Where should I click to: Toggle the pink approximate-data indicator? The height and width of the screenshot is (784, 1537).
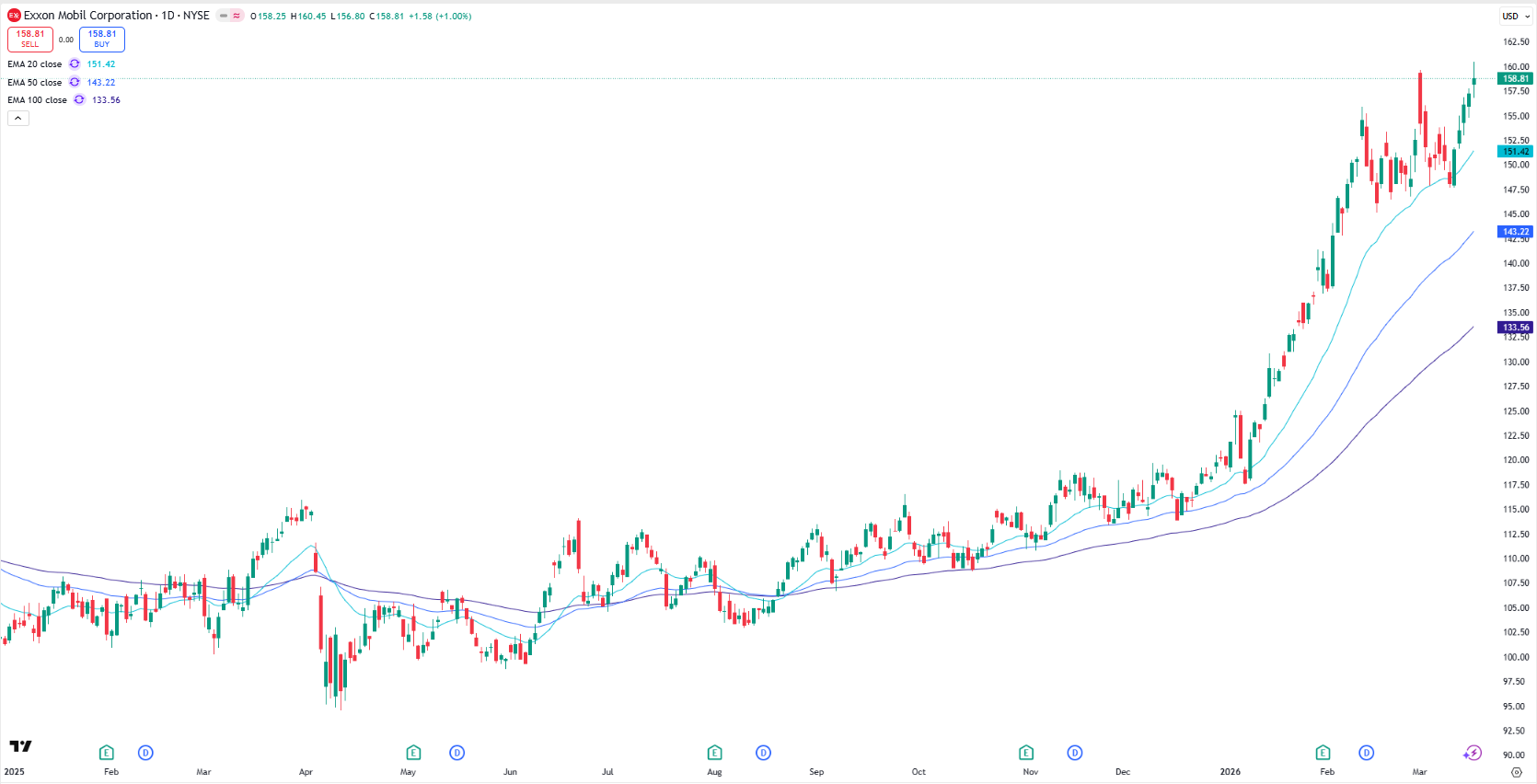(x=237, y=16)
